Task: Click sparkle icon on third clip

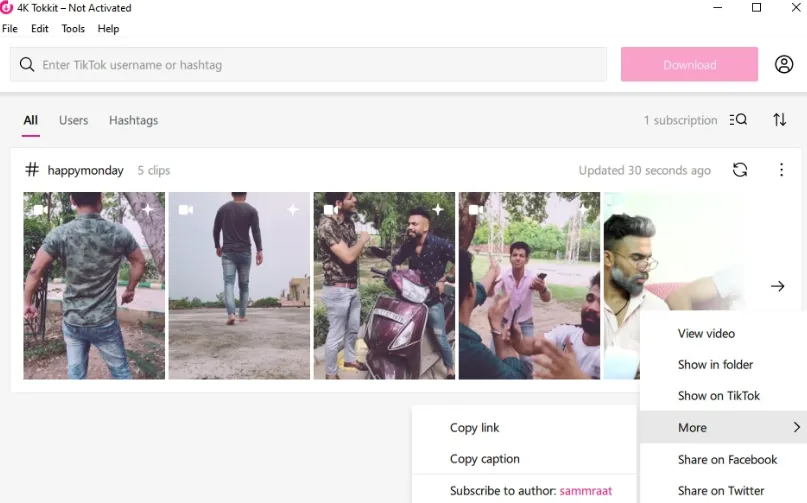Action: coord(438,209)
